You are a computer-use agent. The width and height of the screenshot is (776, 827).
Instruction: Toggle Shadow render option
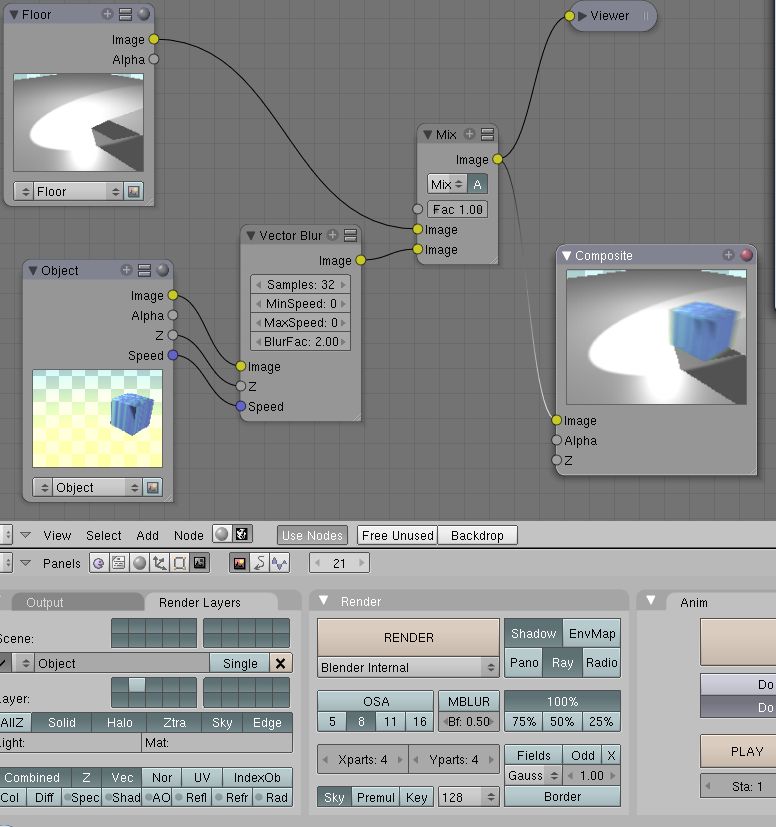tap(533, 633)
